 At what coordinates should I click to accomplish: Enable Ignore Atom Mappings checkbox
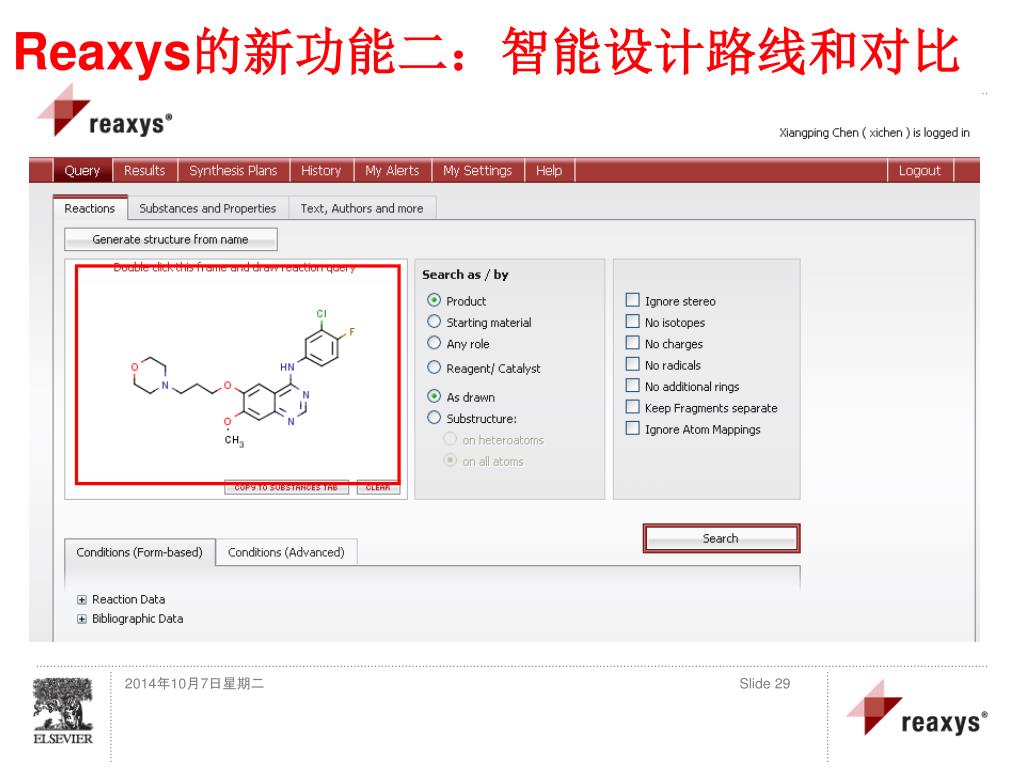[x=632, y=429]
